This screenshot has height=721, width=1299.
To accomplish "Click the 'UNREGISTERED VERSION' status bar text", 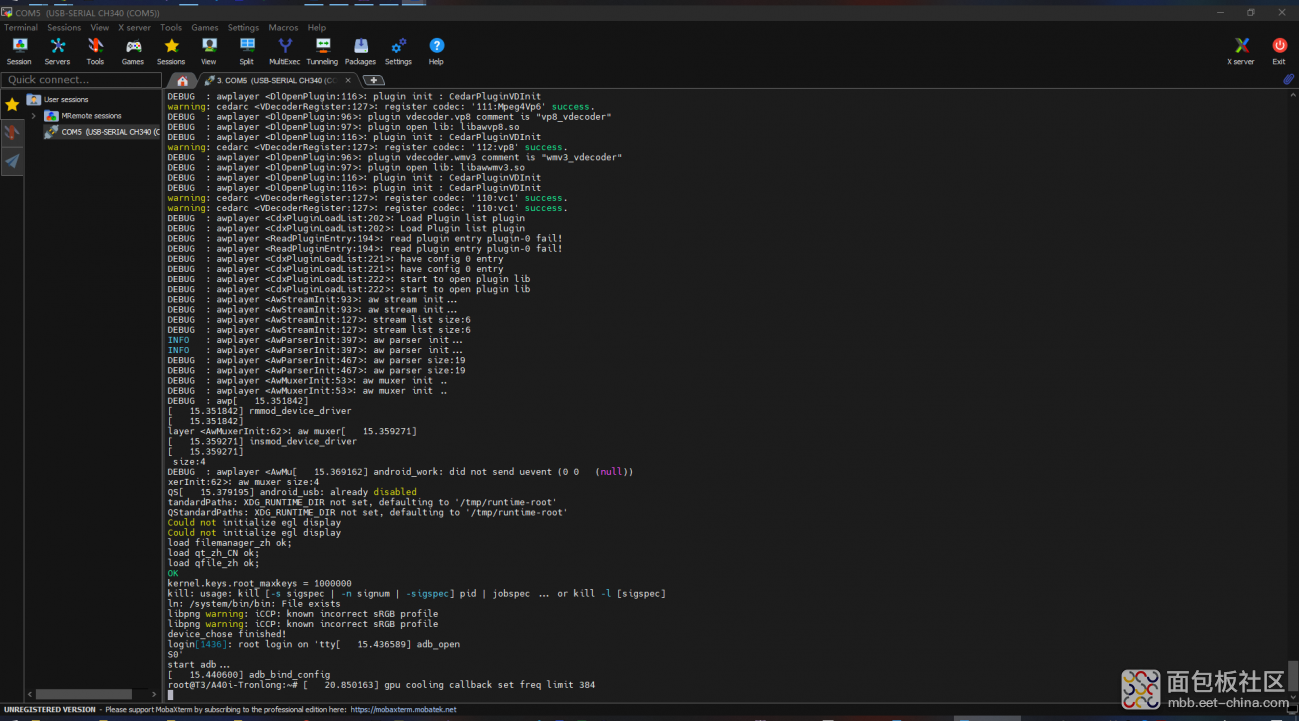I will 49,710.
